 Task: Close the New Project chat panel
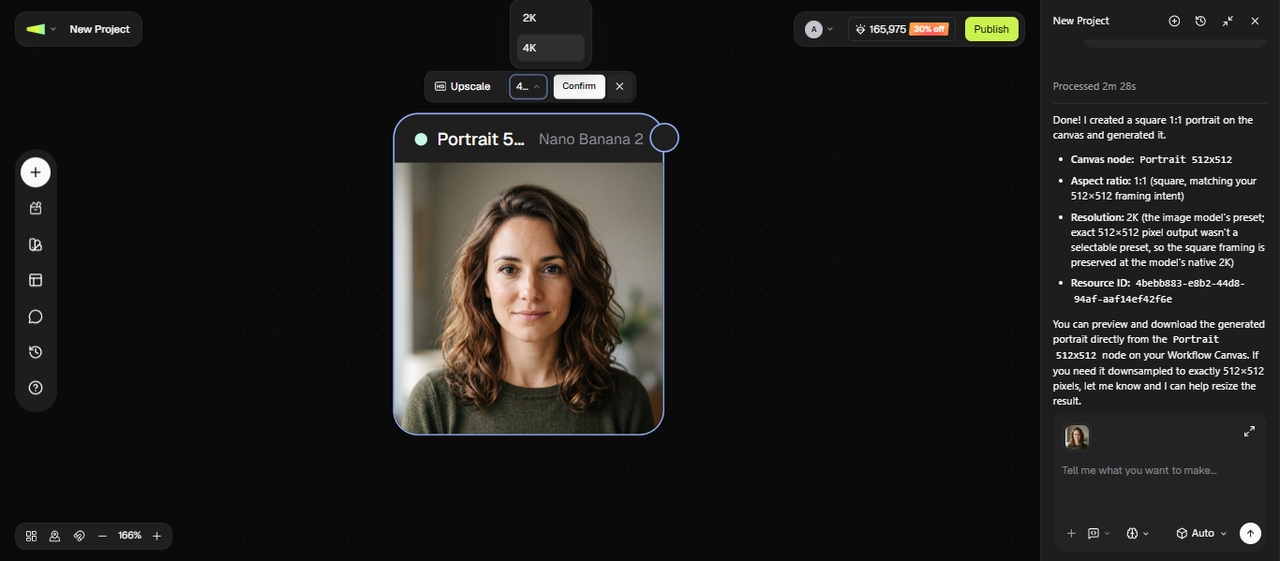point(1254,21)
